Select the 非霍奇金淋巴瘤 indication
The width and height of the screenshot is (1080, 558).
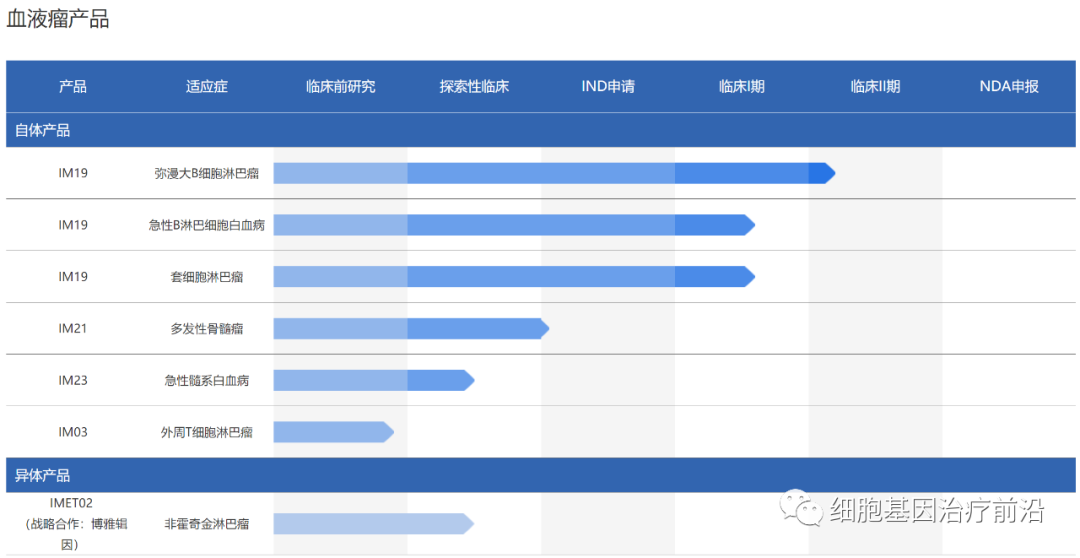tap(207, 524)
